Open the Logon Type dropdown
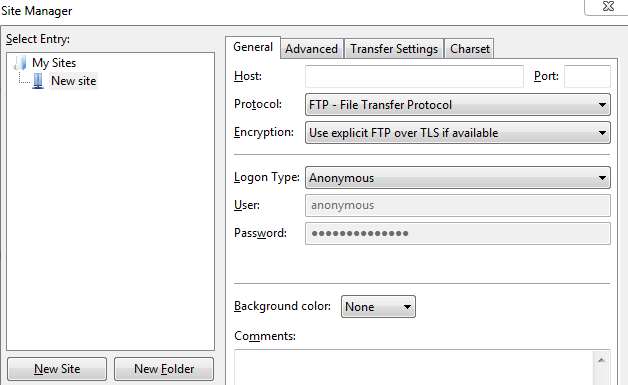The width and height of the screenshot is (628, 385). (x=458, y=177)
